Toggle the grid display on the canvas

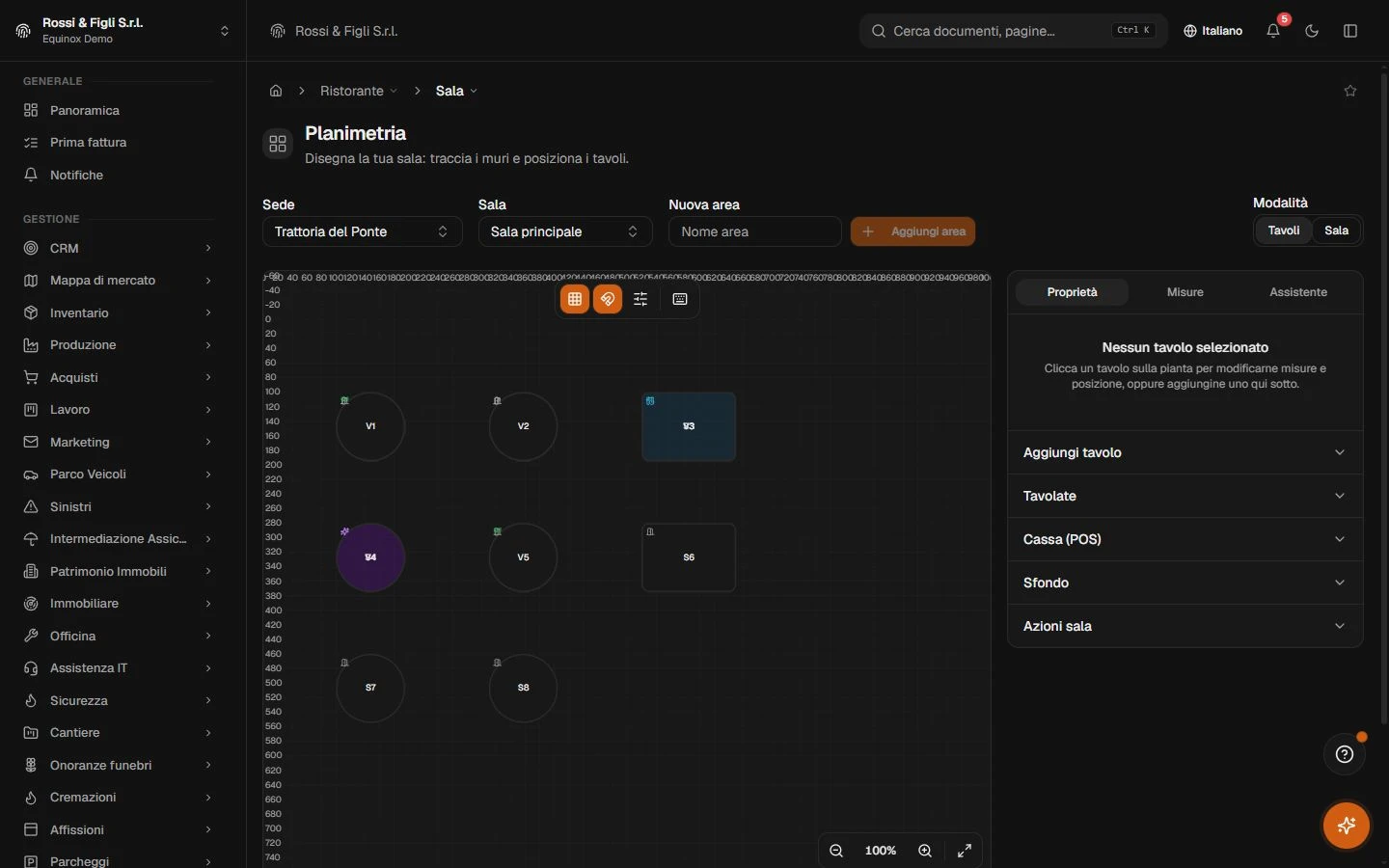(575, 299)
